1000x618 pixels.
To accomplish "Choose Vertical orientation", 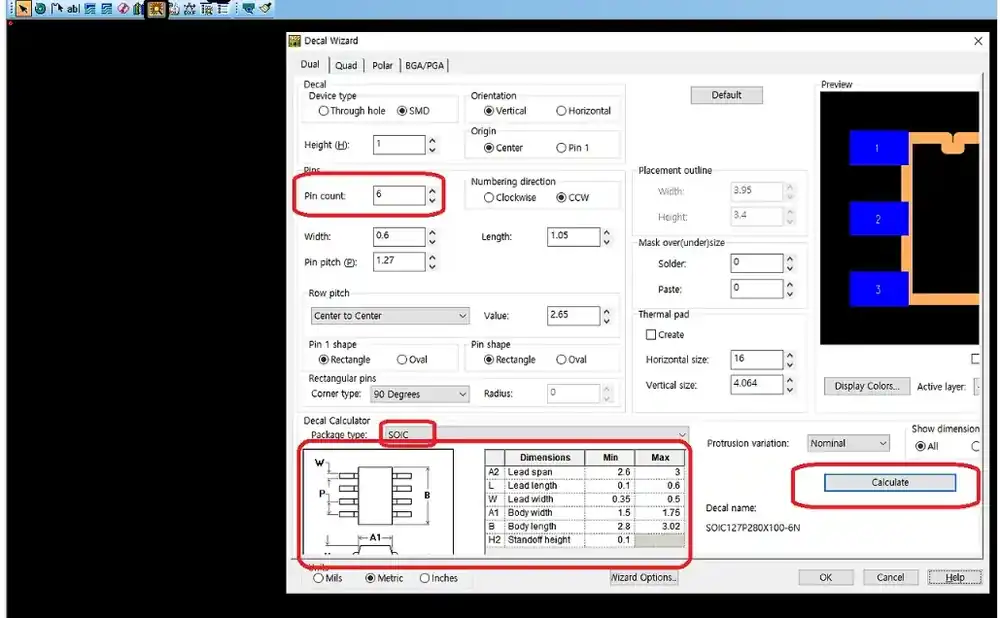I will pos(489,111).
